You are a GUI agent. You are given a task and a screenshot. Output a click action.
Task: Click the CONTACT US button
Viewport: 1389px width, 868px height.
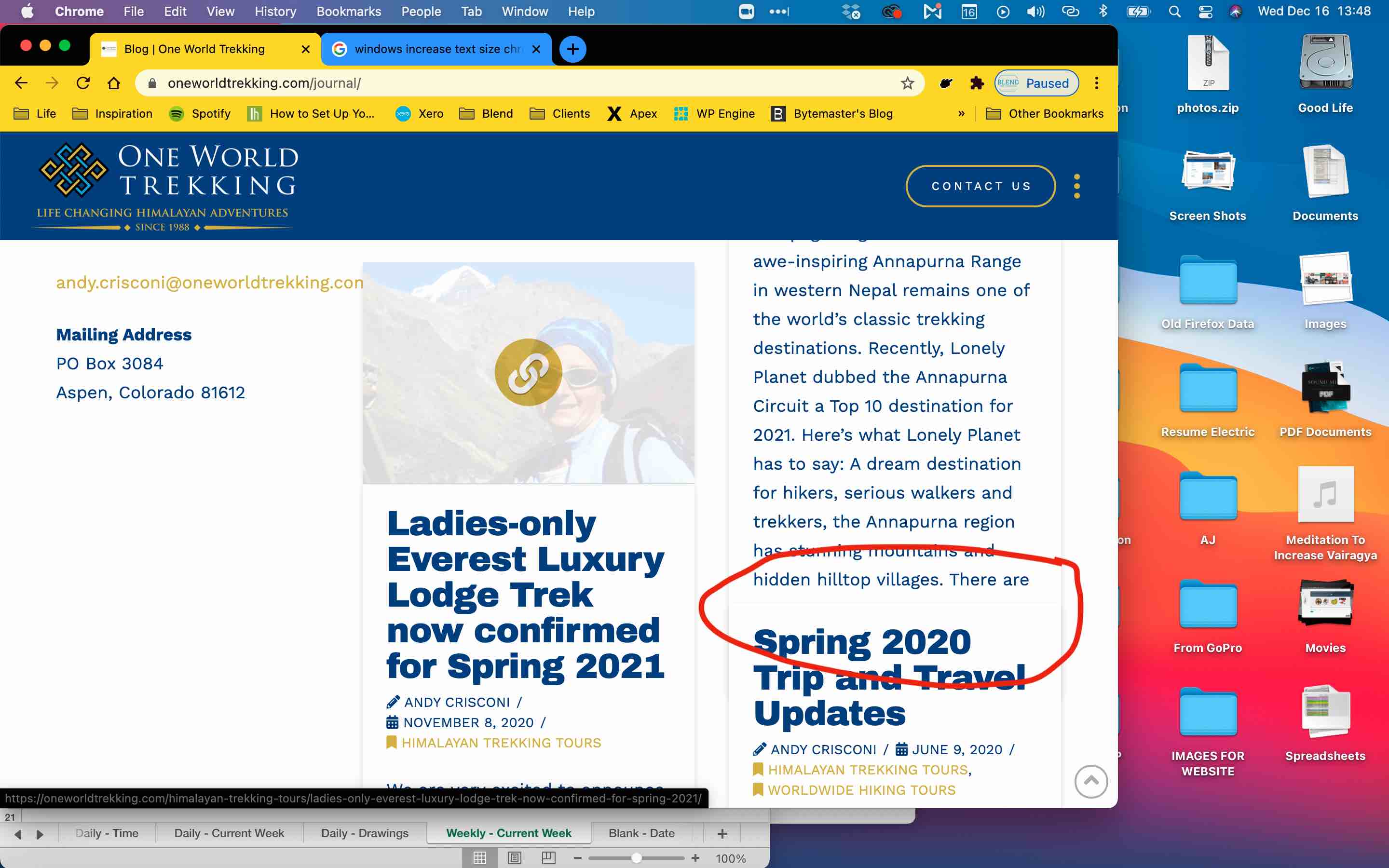pos(980,186)
